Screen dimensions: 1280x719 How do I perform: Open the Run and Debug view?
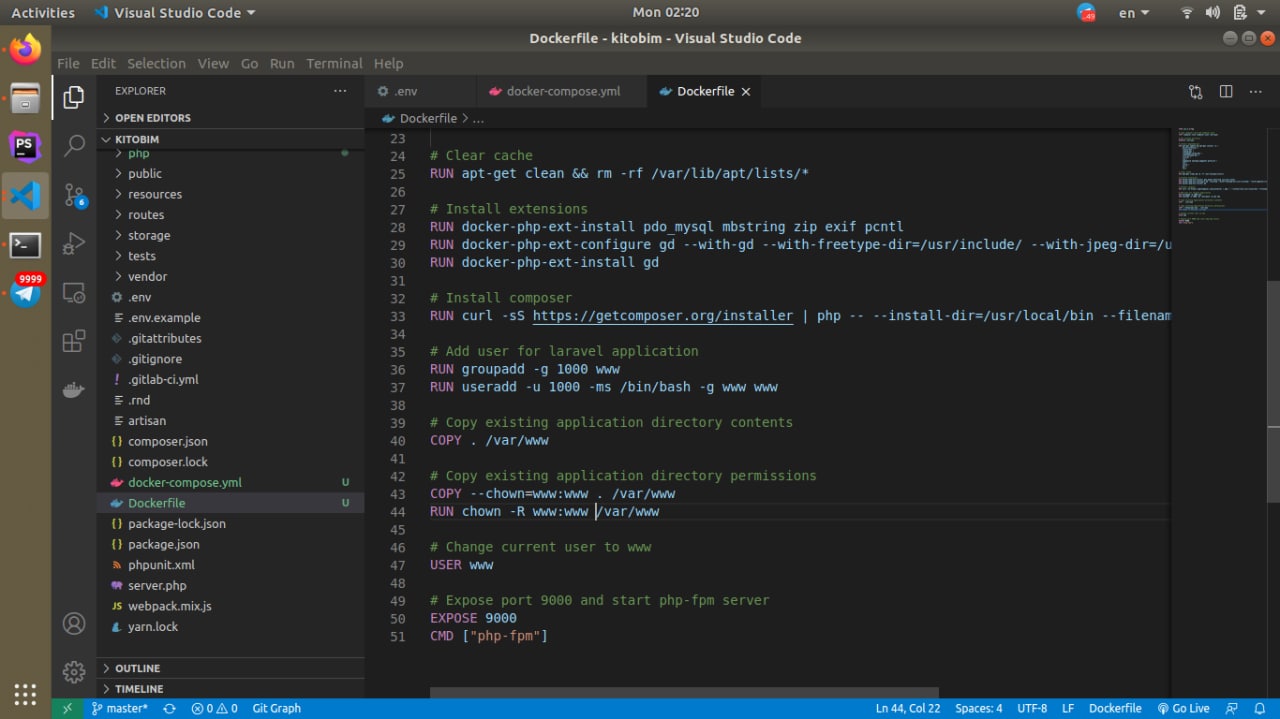[74, 244]
